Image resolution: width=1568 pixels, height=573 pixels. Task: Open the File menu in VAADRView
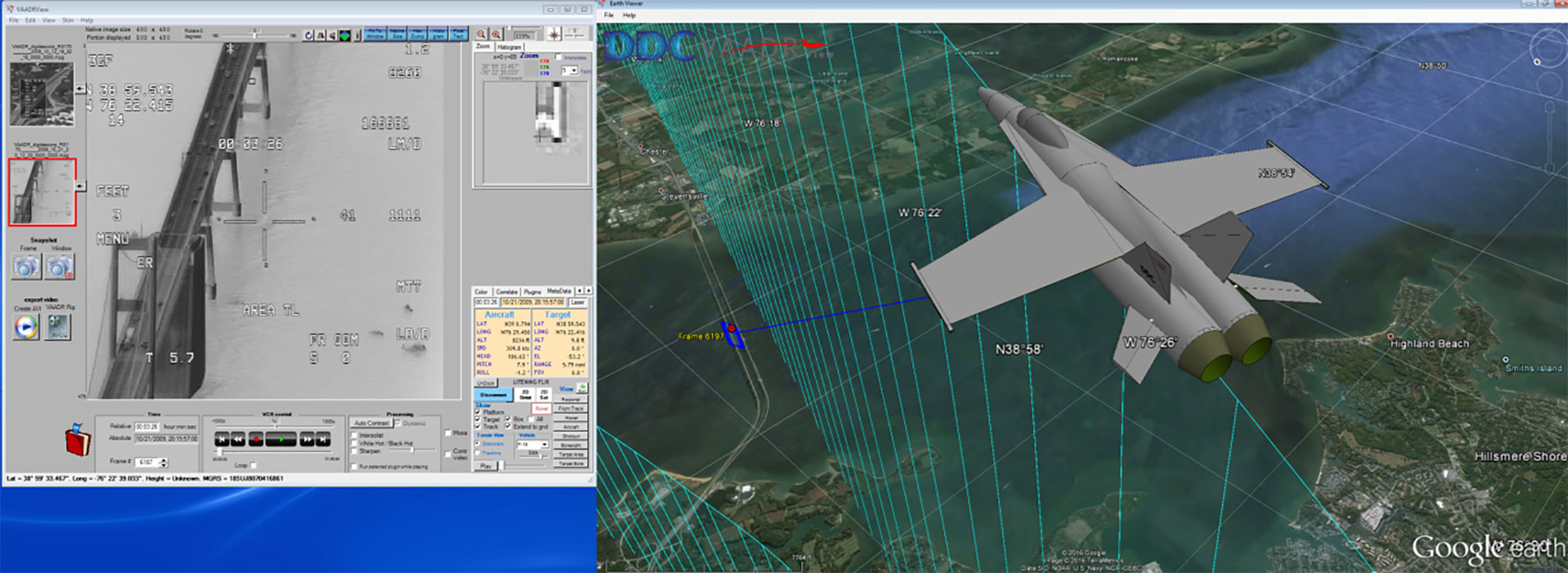(x=13, y=20)
